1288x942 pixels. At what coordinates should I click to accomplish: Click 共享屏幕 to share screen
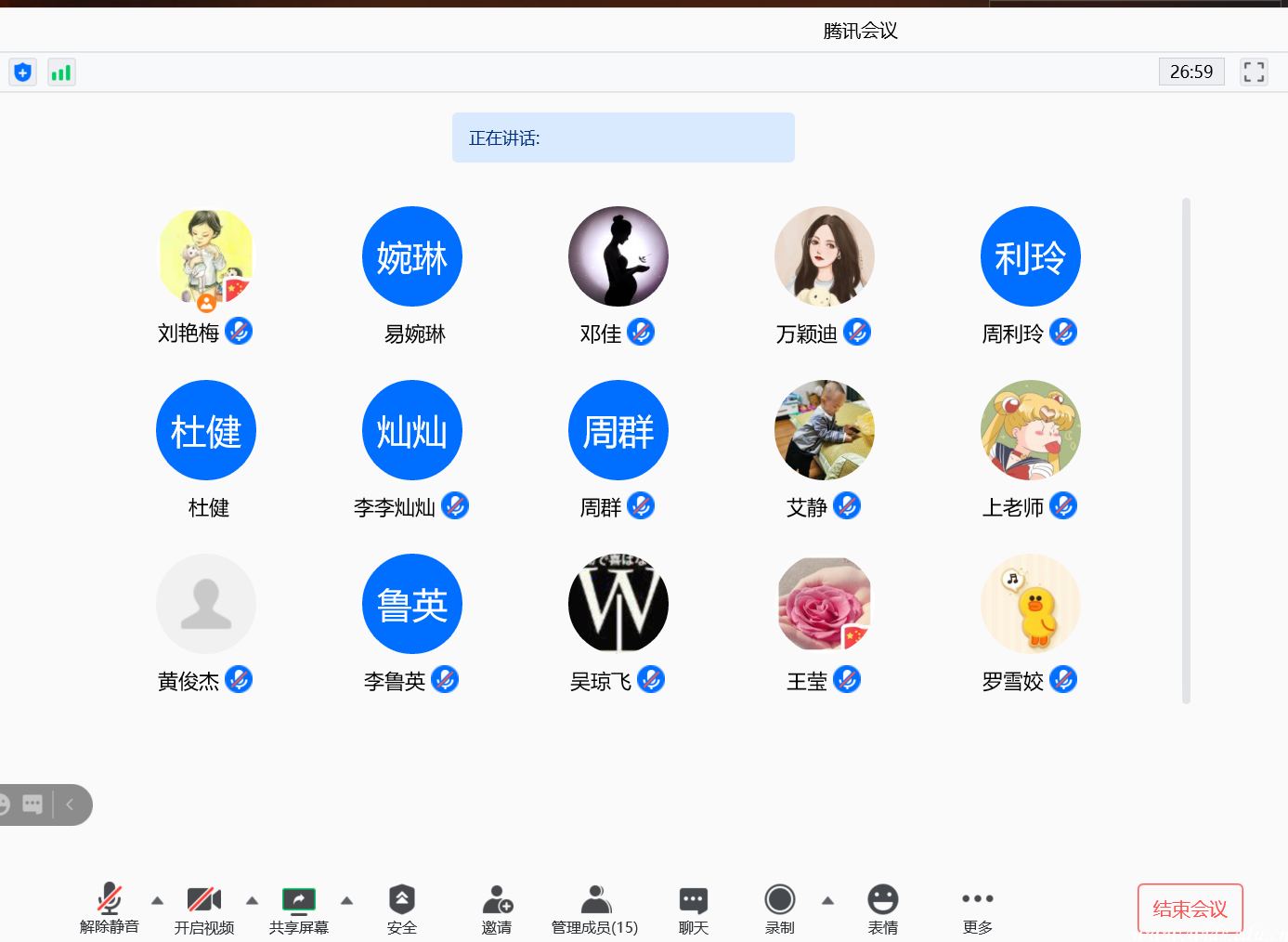point(299,900)
